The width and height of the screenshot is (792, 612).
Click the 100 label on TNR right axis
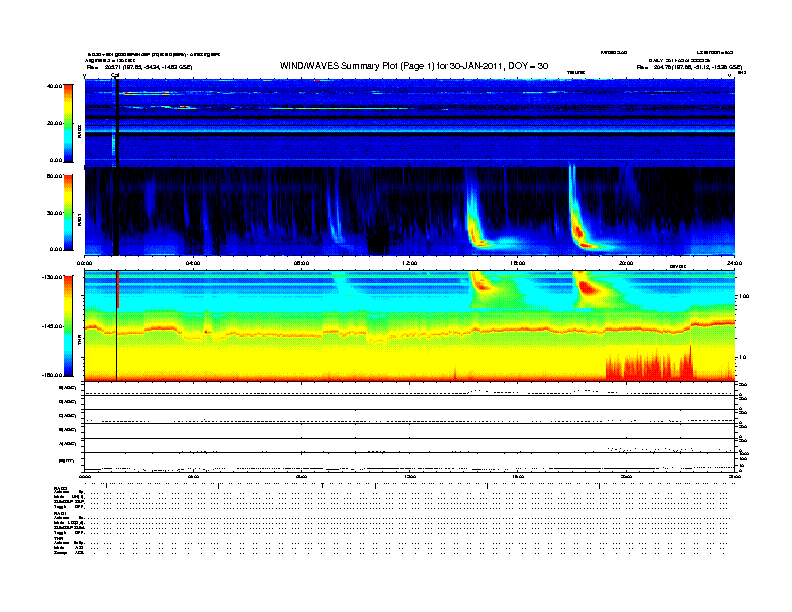click(x=744, y=296)
